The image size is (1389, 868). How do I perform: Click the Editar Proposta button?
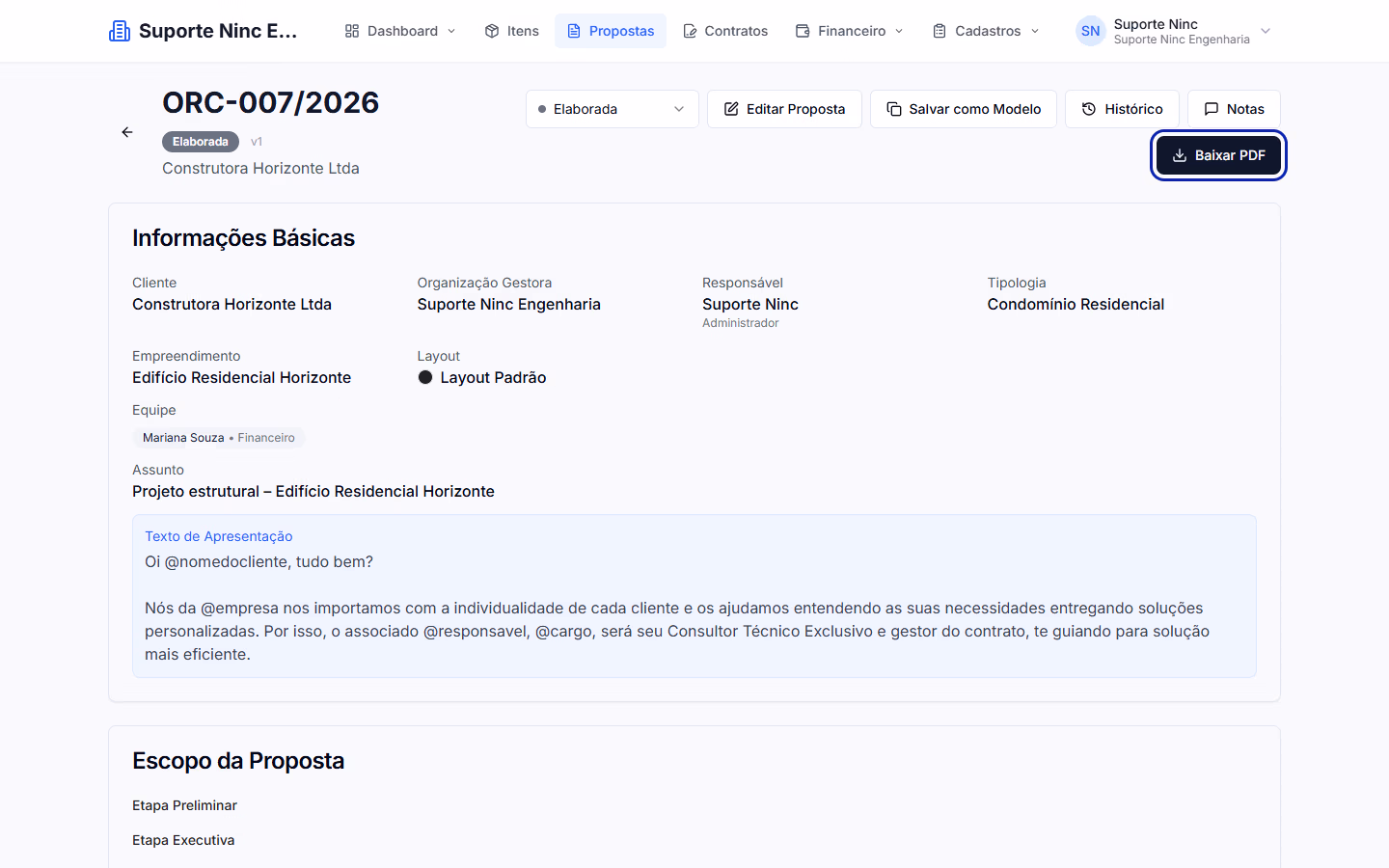[x=784, y=109]
